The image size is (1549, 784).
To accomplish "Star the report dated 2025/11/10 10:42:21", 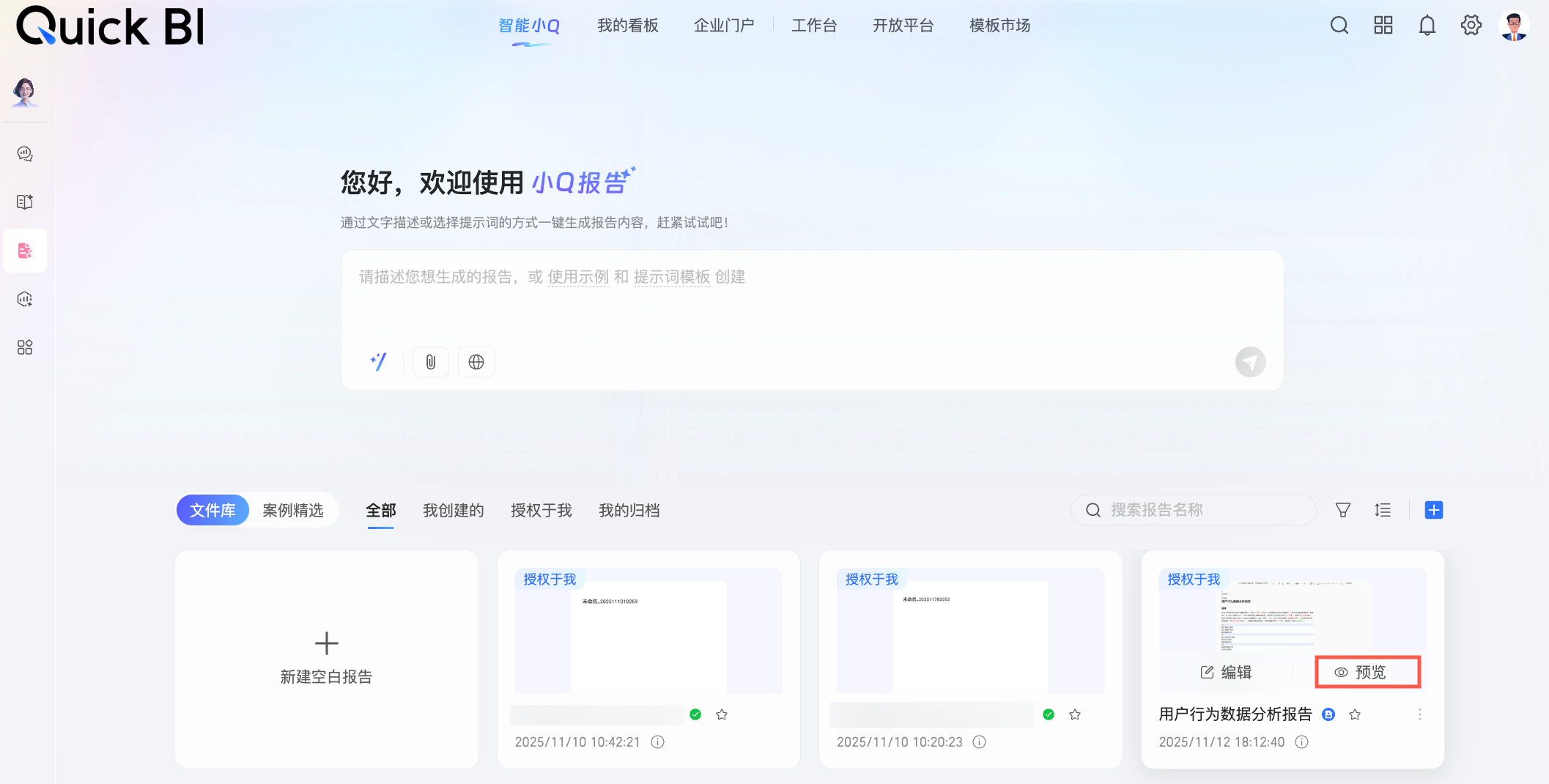I will [722, 714].
